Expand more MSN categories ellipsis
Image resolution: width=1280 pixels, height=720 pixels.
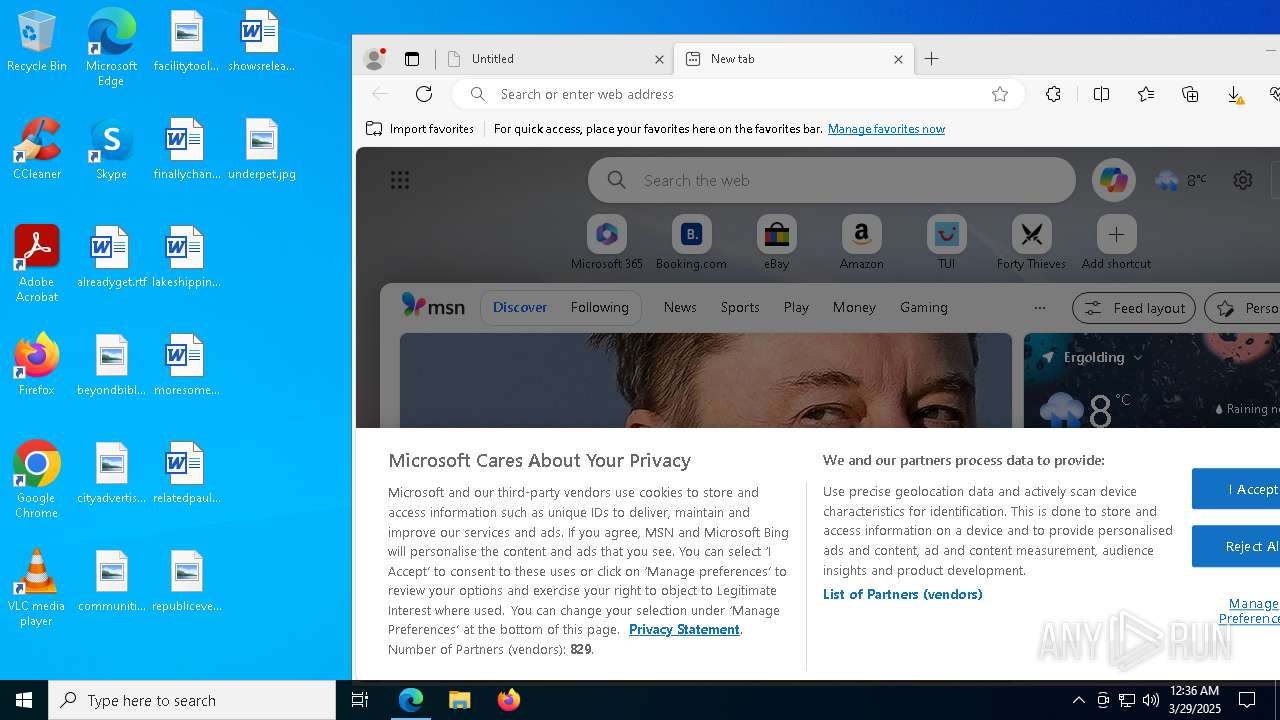click(1040, 308)
